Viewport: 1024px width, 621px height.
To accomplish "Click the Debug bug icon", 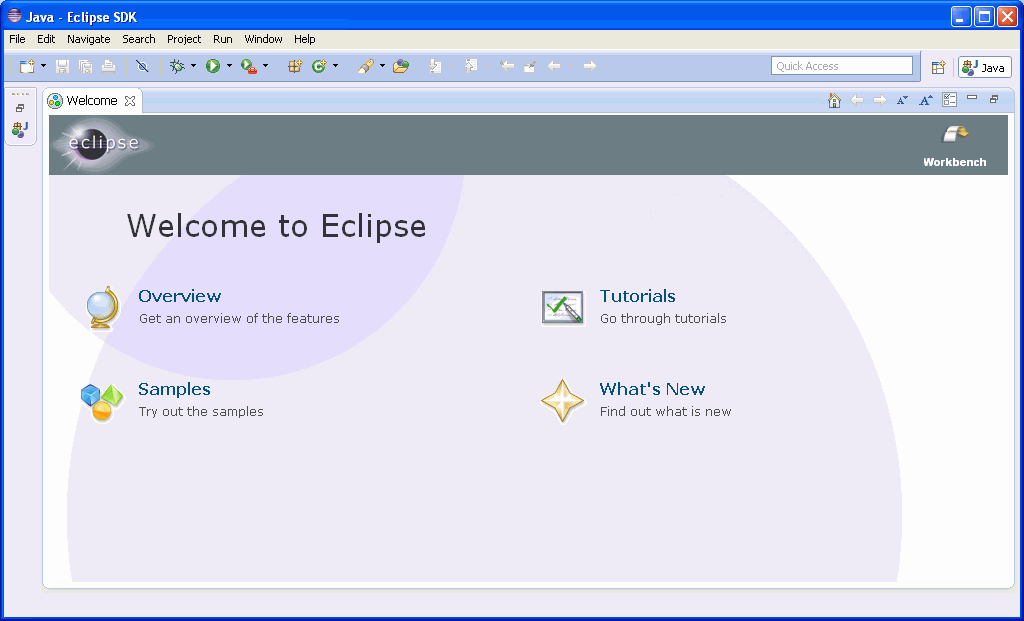I will coord(177,66).
